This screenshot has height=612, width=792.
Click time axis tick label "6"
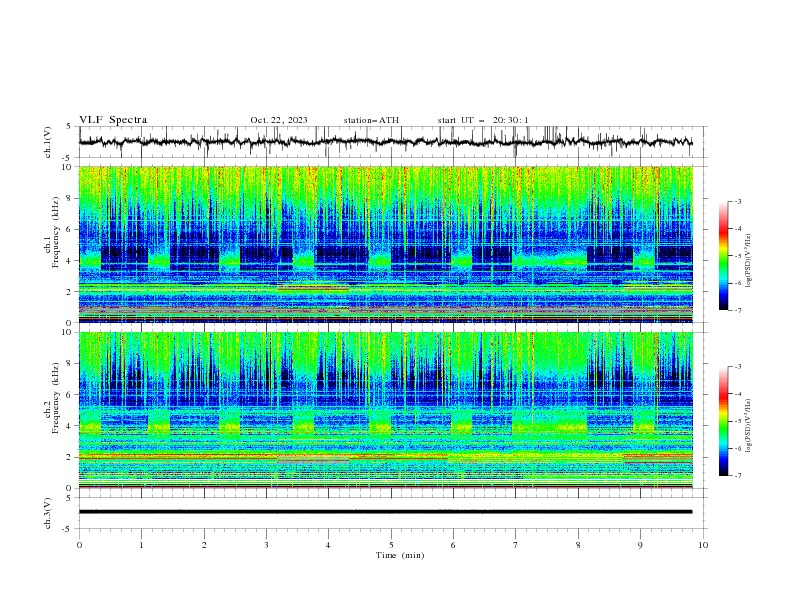[453, 545]
